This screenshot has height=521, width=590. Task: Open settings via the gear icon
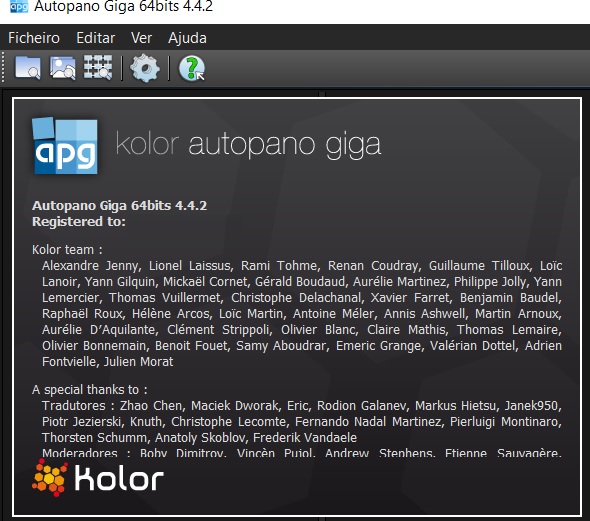coord(144,68)
